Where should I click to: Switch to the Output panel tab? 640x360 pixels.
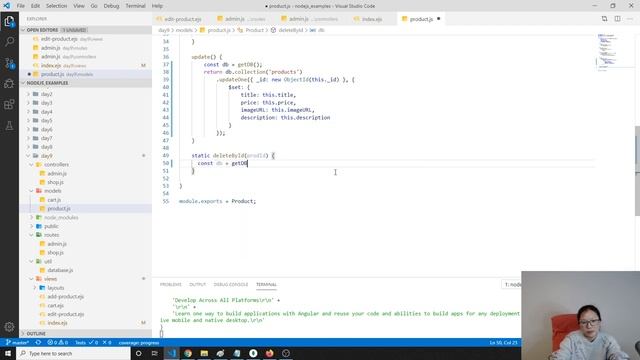[198, 284]
